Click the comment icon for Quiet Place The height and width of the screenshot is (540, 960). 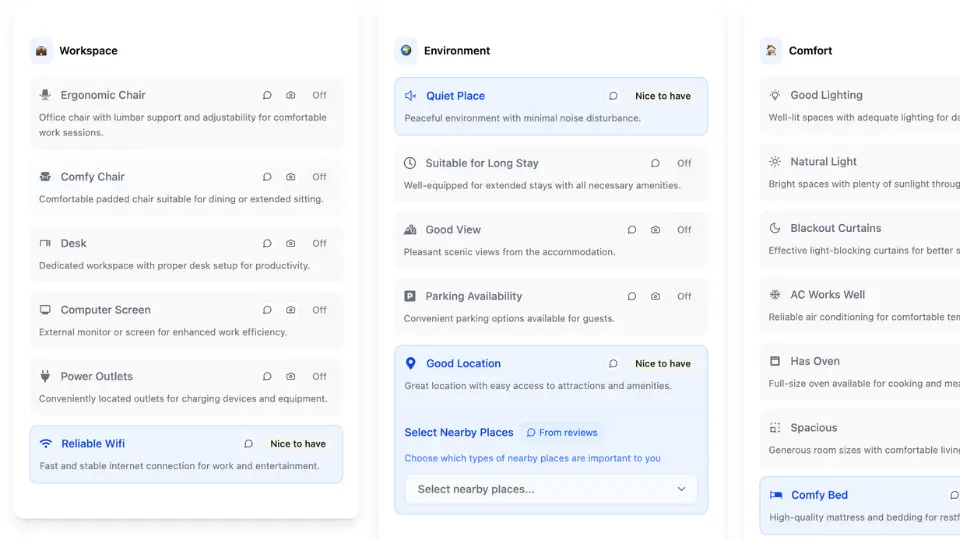pyautogui.click(x=613, y=96)
